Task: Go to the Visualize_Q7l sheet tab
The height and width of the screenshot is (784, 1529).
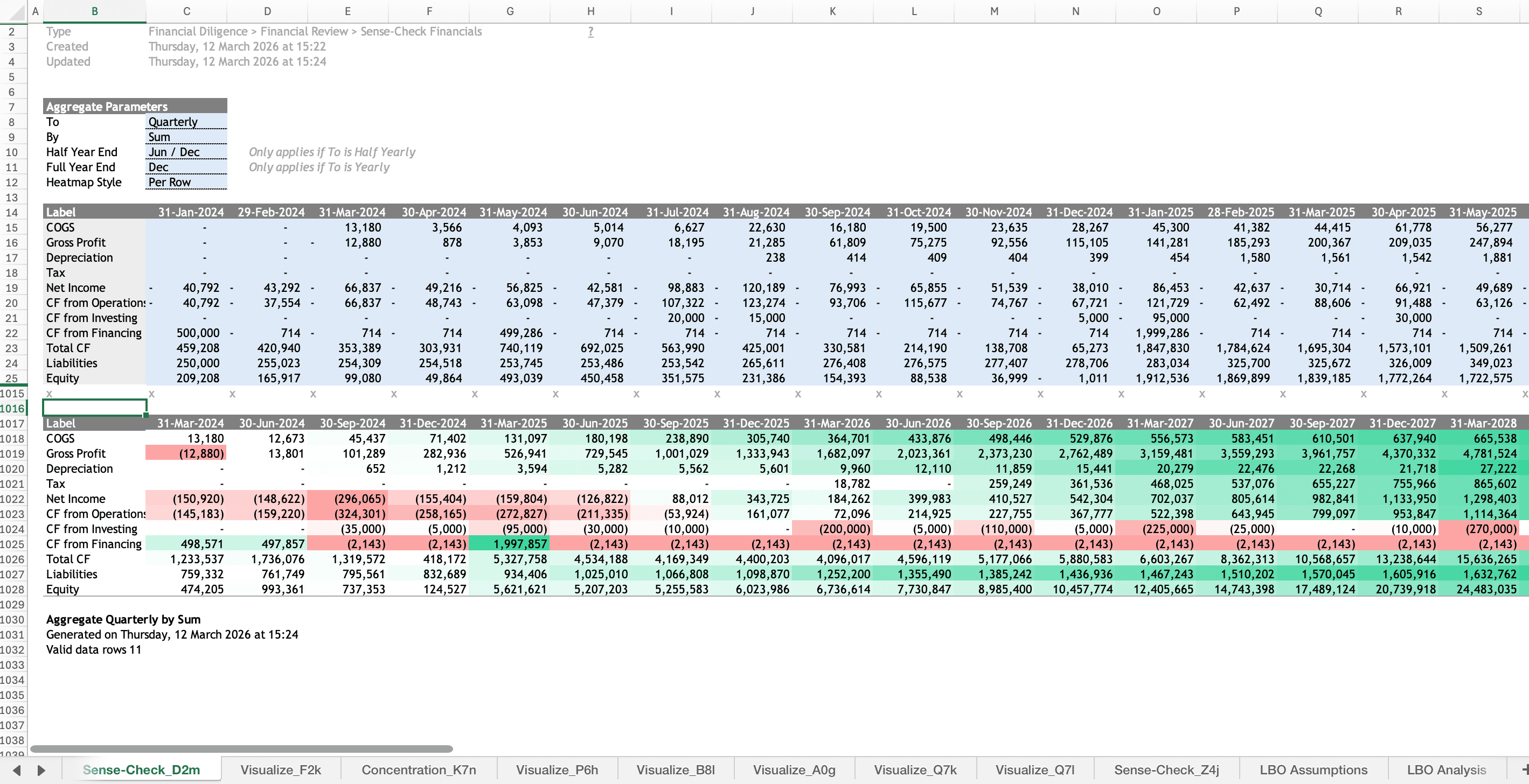Action: click(x=1034, y=769)
